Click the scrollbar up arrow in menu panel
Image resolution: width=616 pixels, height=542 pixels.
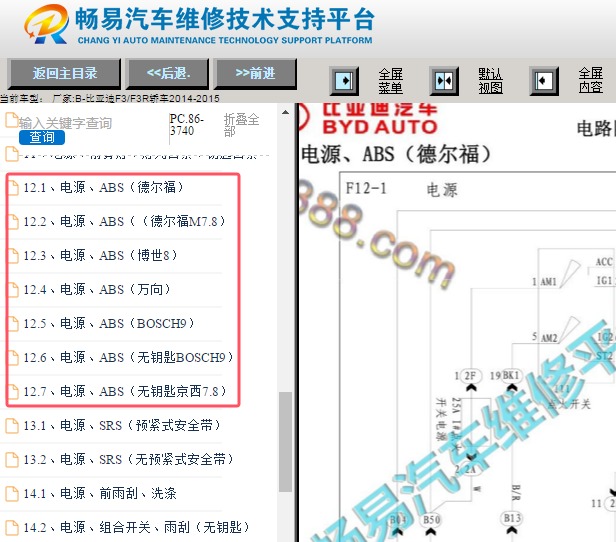[286, 112]
